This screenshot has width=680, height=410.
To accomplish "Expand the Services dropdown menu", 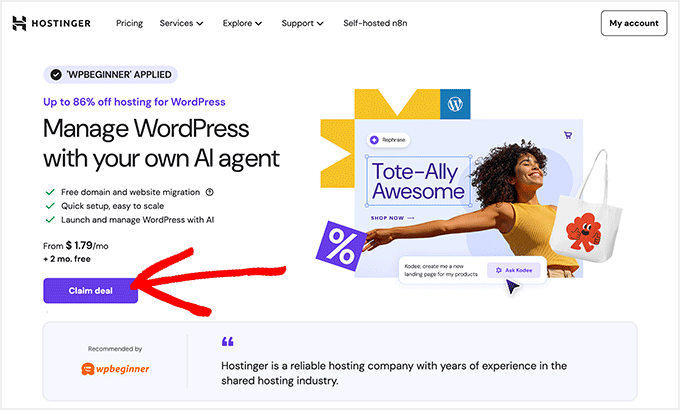I will point(181,23).
